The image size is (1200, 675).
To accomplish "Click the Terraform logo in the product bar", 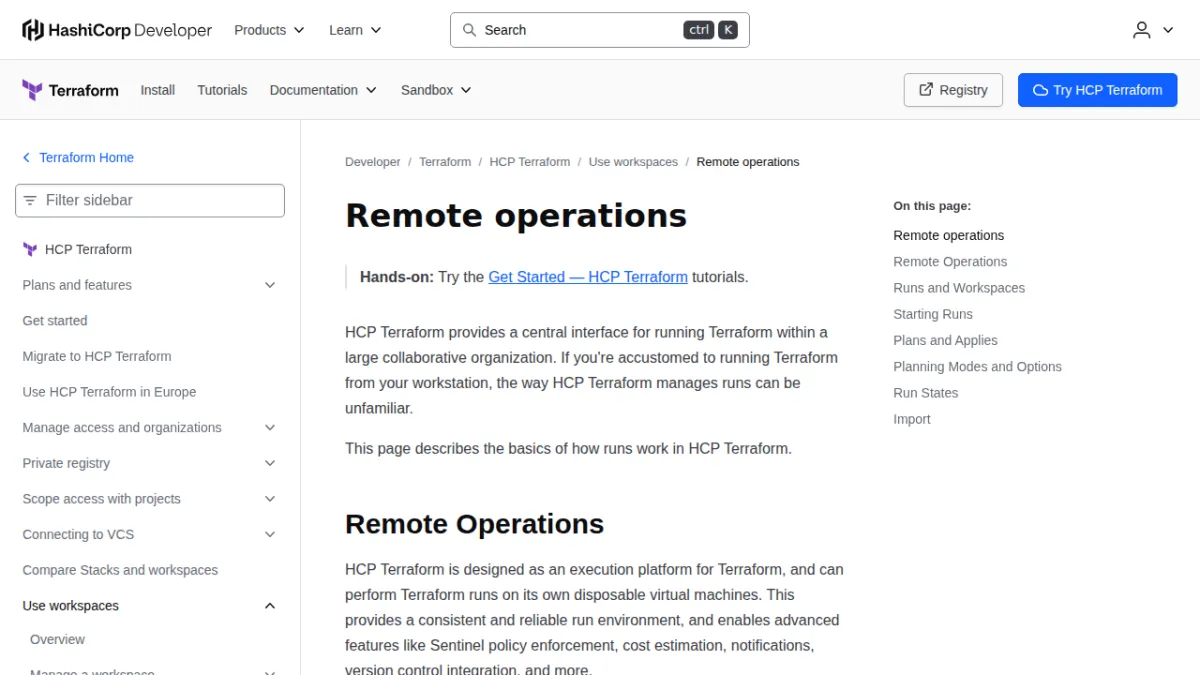I will pyautogui.click(x=70, y=90).
